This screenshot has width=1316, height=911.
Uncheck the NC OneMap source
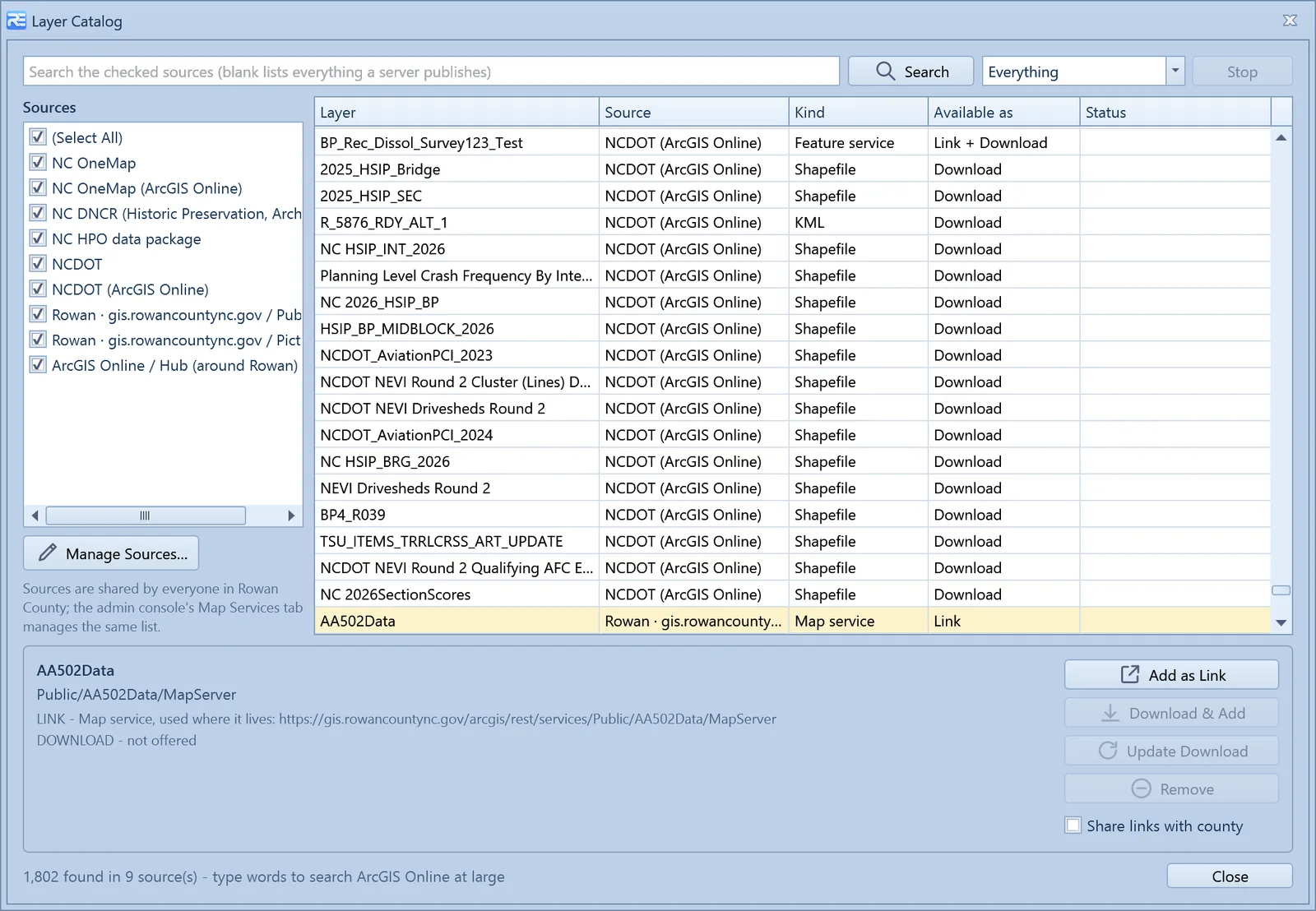(x=37, y=162)
